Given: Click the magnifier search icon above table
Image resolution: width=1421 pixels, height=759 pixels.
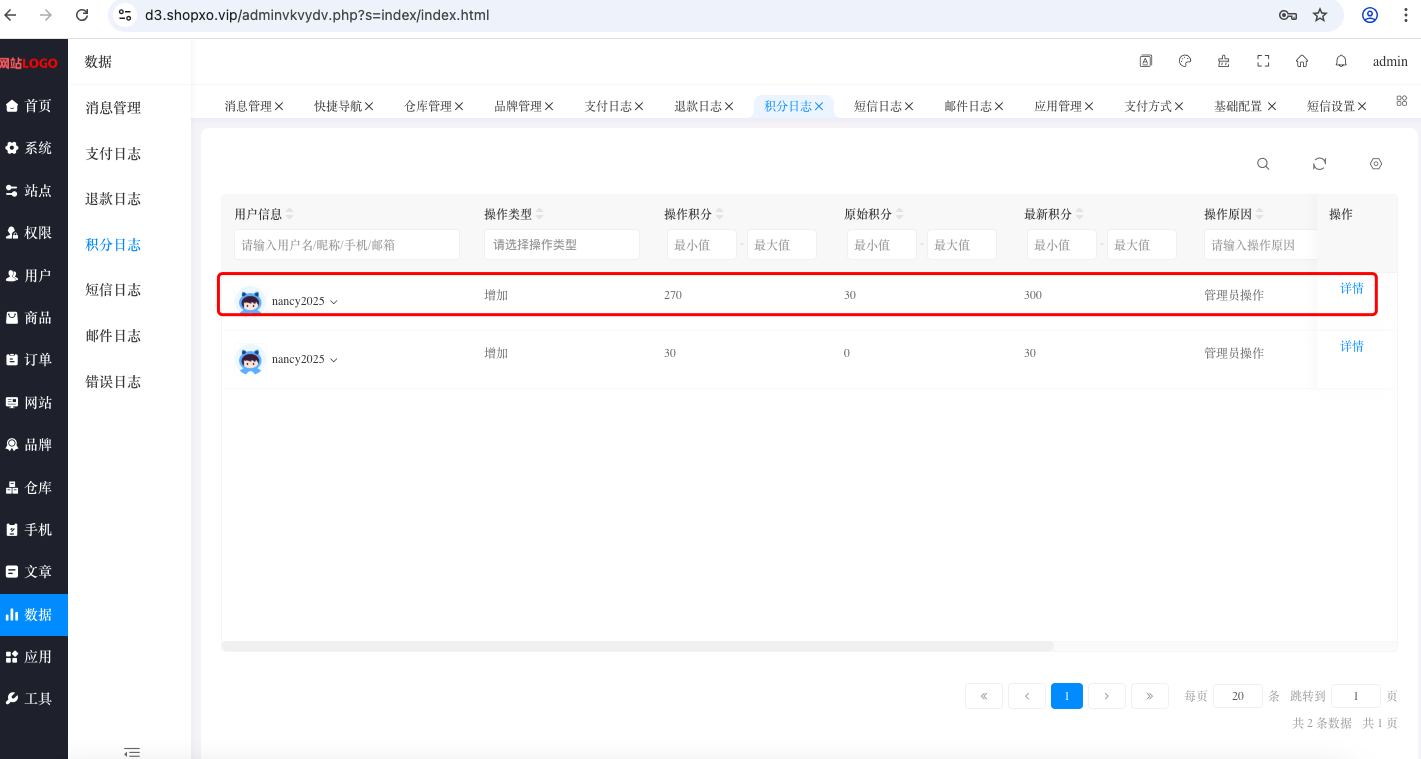Looking at the screenshot, I should click(x=1263, y=164).
